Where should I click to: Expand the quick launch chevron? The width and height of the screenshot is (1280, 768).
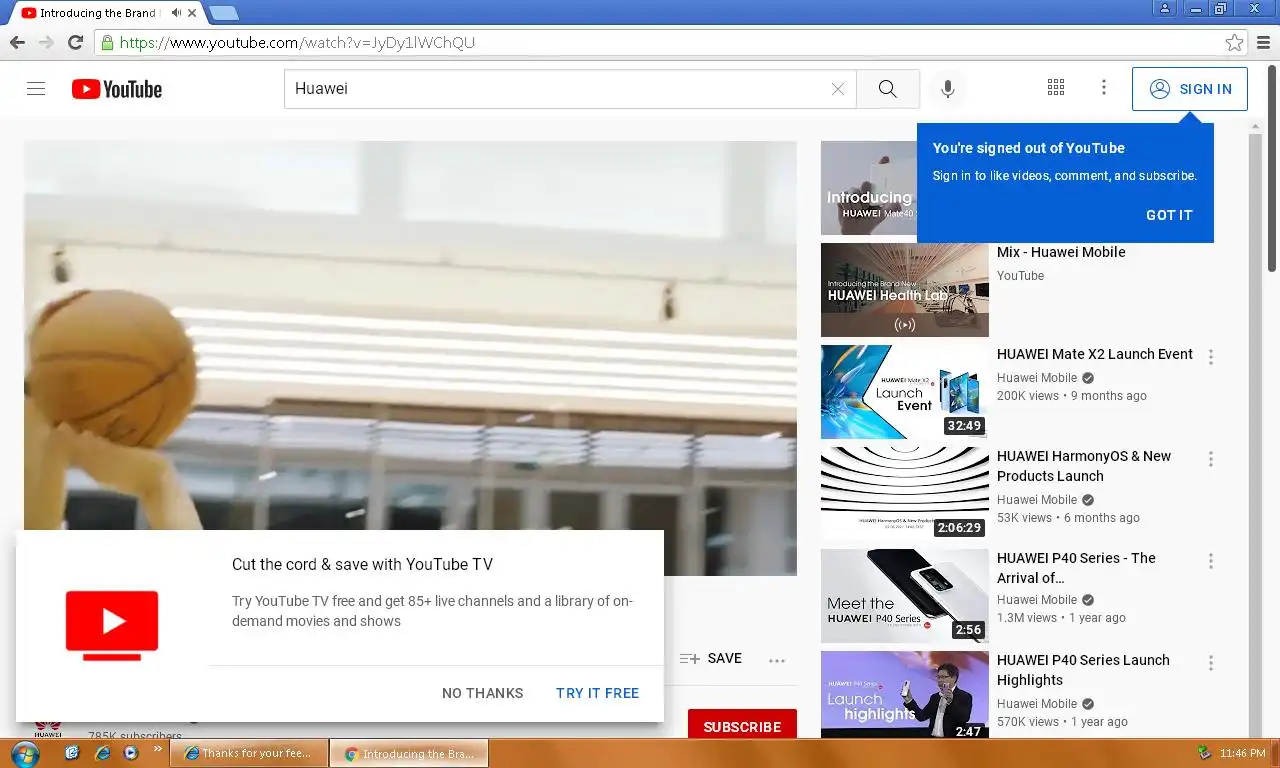point(157,748)
